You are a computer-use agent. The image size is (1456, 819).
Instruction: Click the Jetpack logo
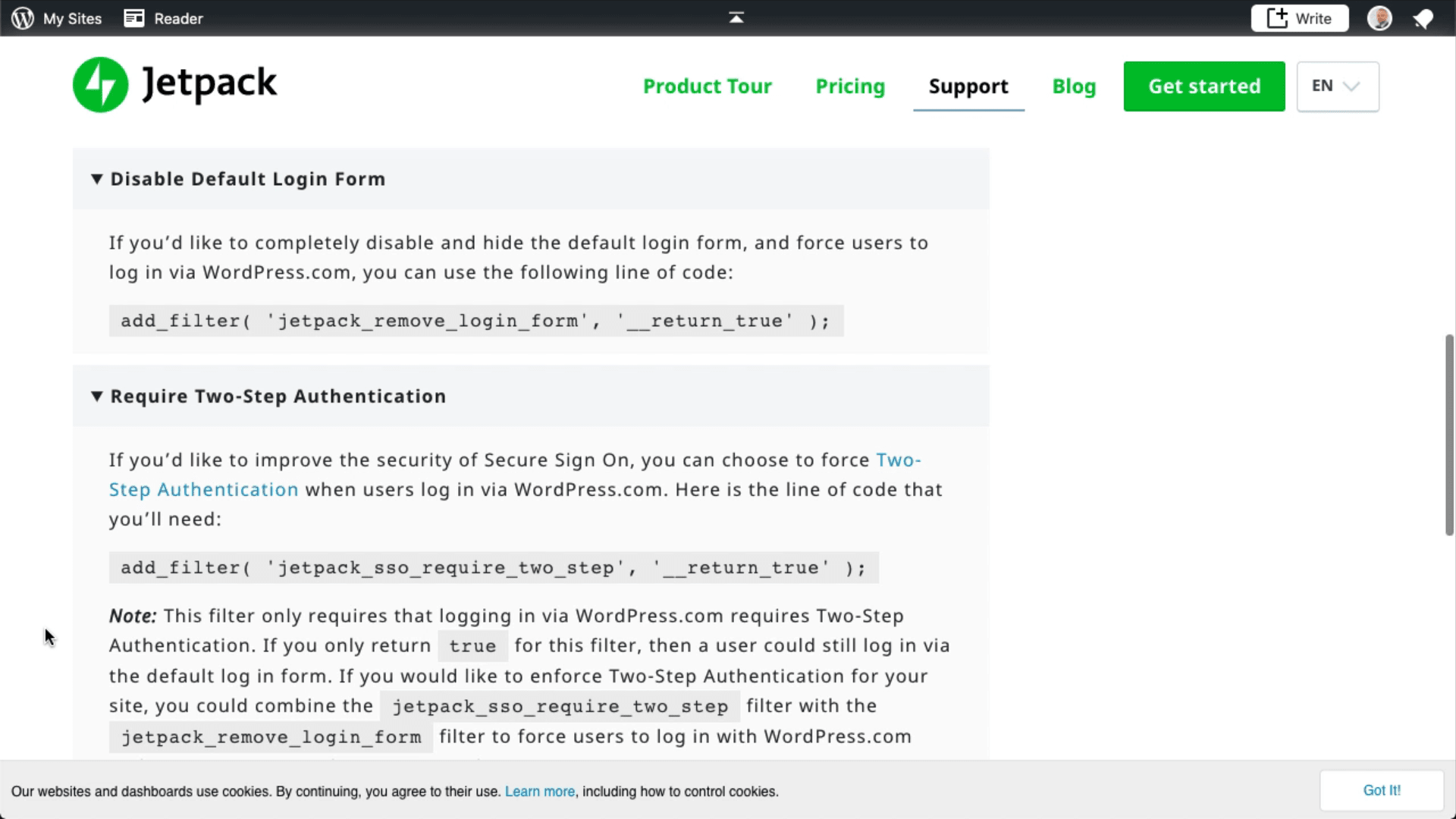(x=175, y=84)
